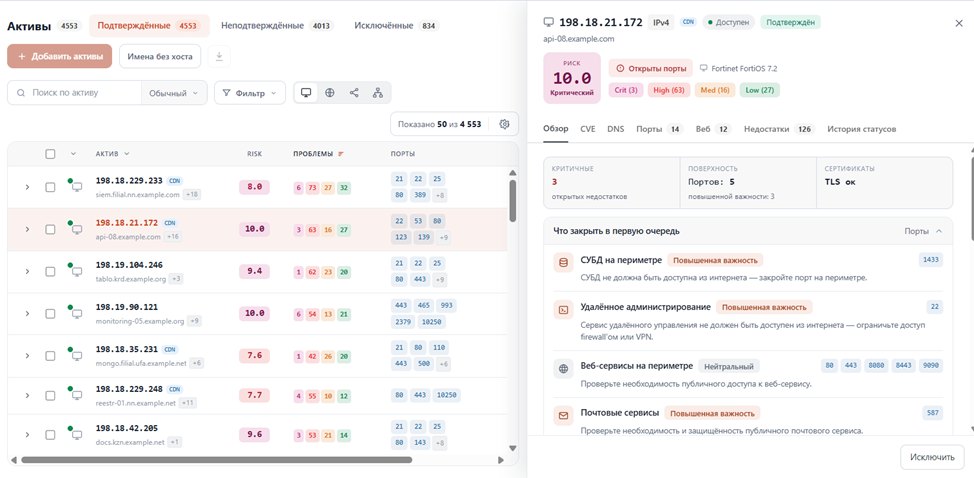974x478 pixels.
Task: Close the asset details panel
Action: 958,23
